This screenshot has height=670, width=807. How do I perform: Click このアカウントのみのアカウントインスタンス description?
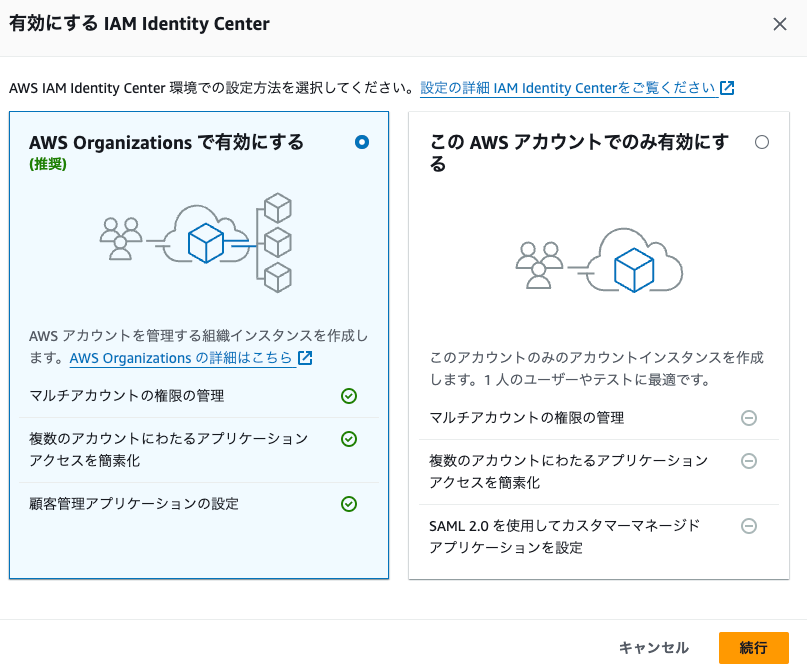coord(597,368)
